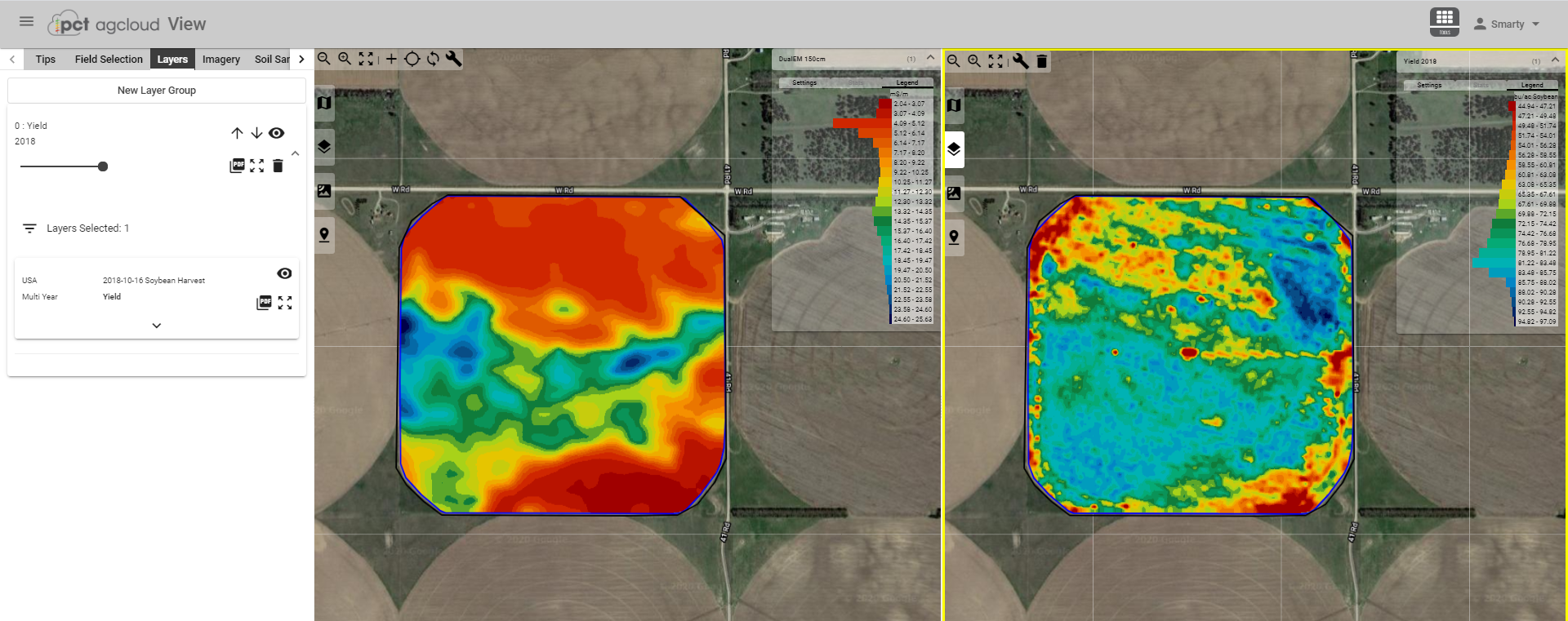This screenshot has height=621, width=1568.
Task: Toggle visibility of Soybean Harvest layer
Action: click(284, 273)
